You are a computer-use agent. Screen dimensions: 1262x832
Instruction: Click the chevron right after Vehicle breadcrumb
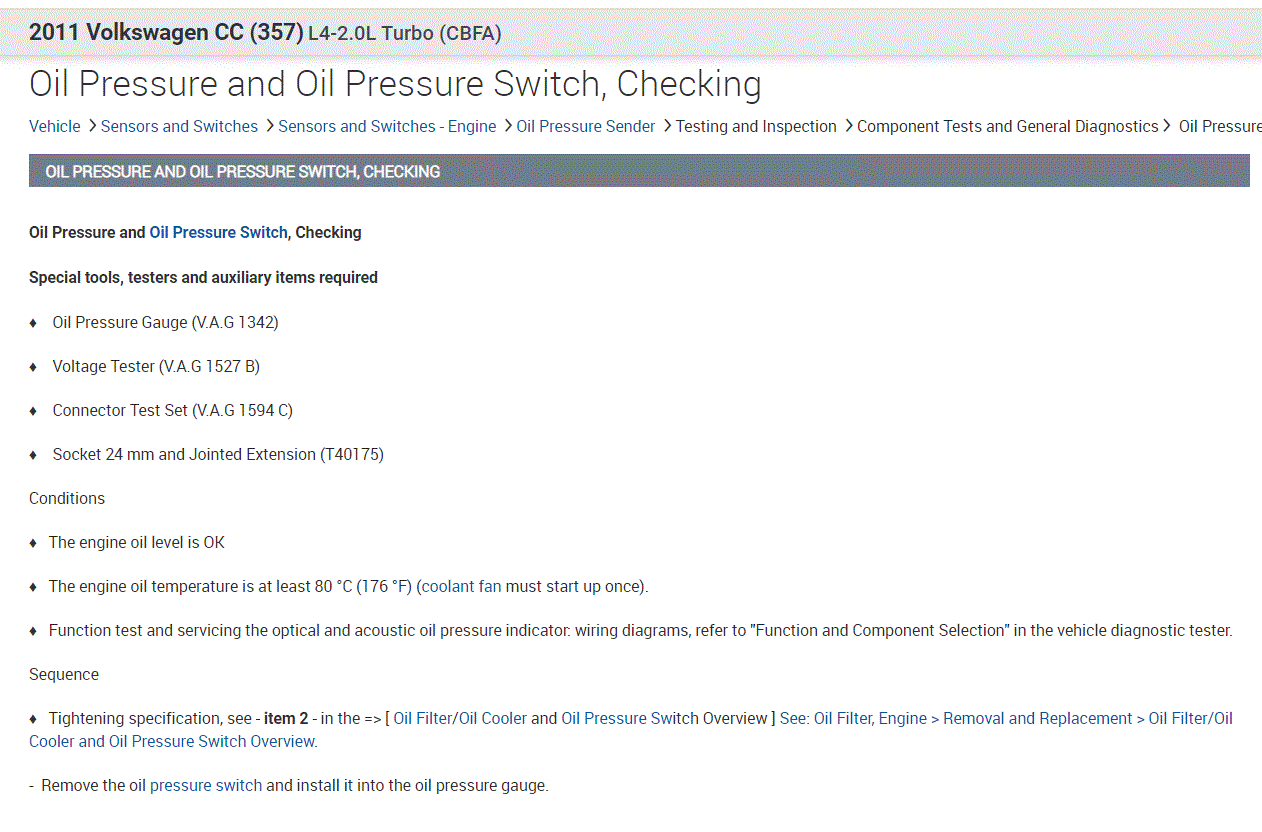[91, 126]
